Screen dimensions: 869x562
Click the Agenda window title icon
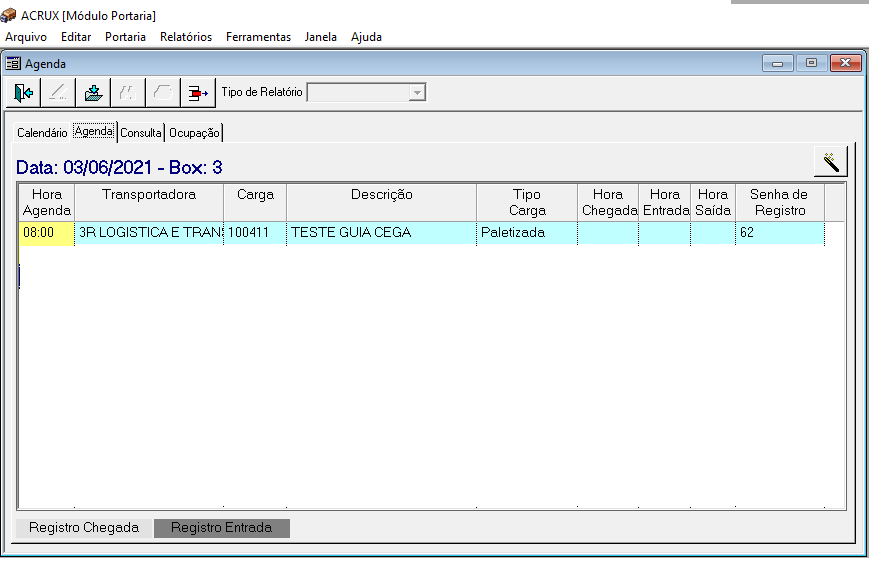[x=13, y=63]
